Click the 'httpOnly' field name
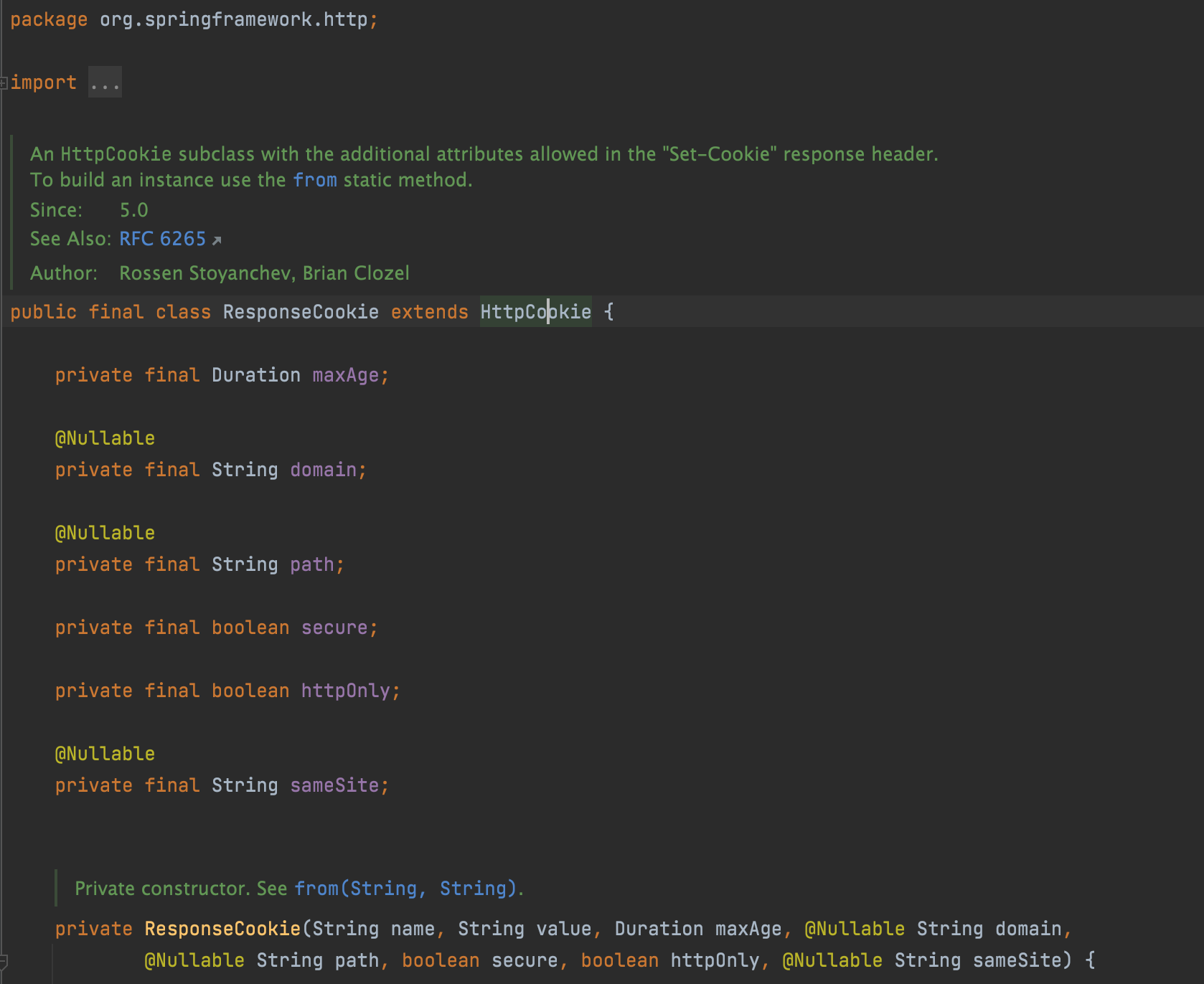This screenshot has width=1204, height=984. click(345, 691)
